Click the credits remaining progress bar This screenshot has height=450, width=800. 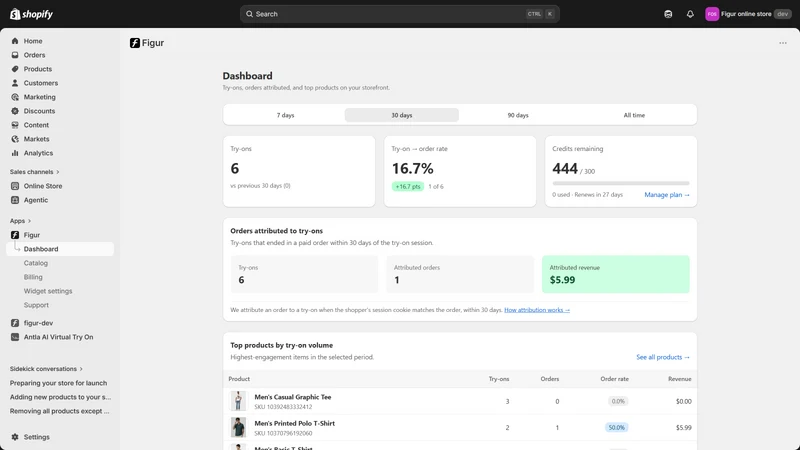pyautogui.click(x=620, y=183)
